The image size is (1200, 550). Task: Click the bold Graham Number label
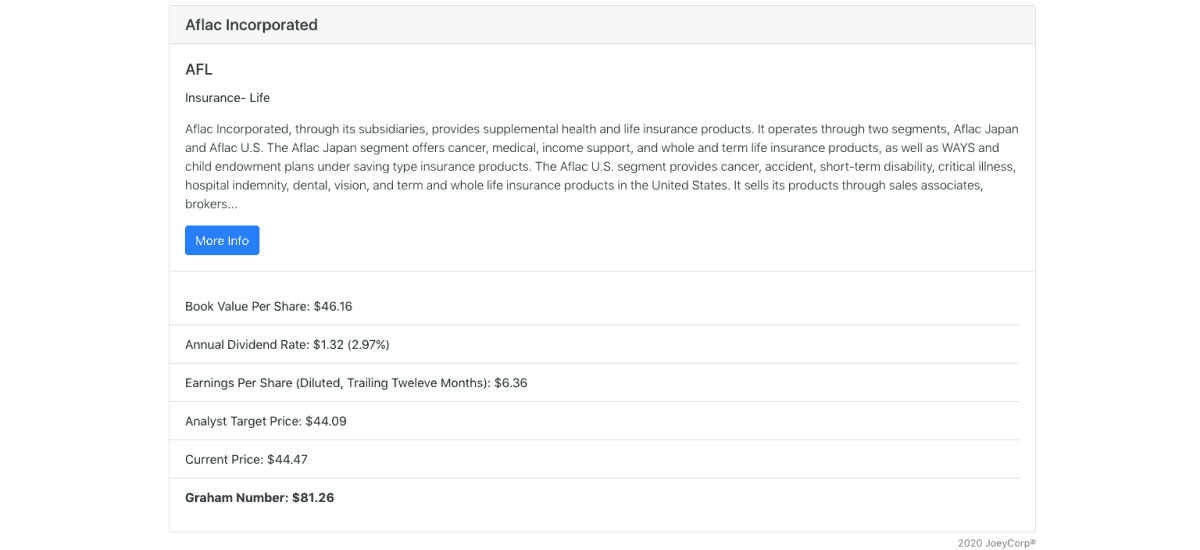[236, 497]
